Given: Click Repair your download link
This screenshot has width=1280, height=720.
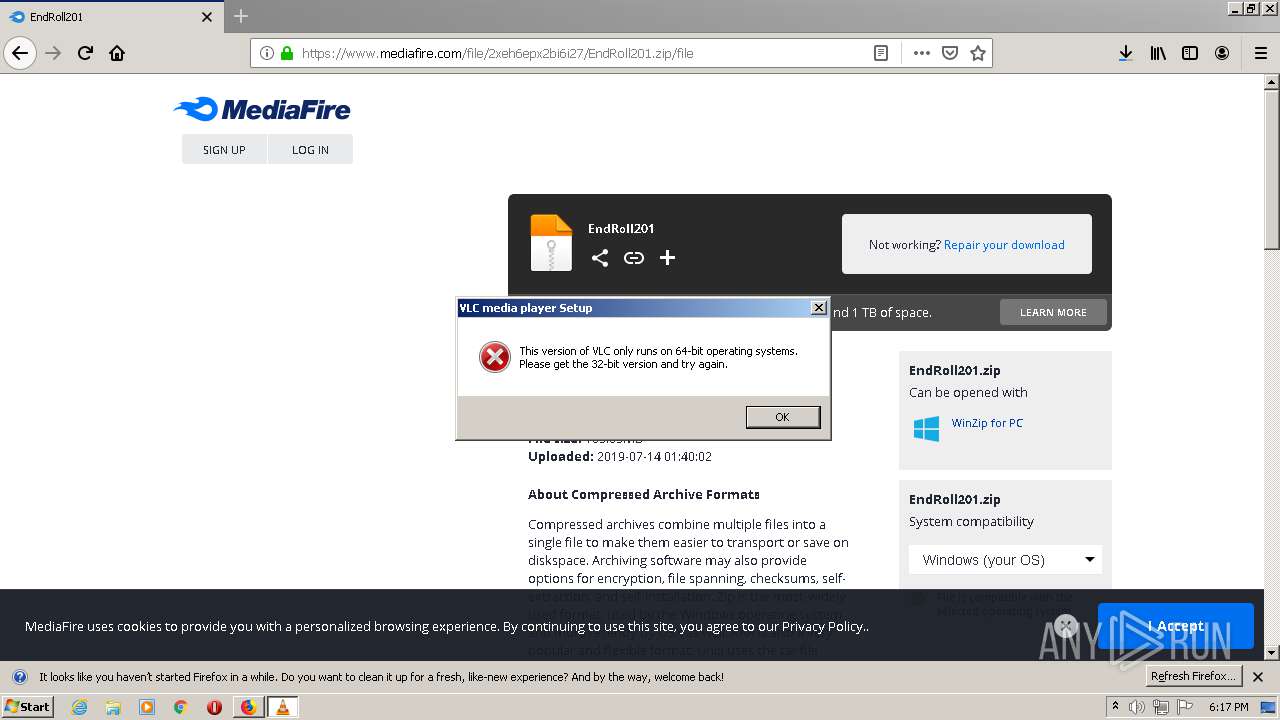Looking at the screenshot, I should pyautogui.click(x=1004, y=244).
